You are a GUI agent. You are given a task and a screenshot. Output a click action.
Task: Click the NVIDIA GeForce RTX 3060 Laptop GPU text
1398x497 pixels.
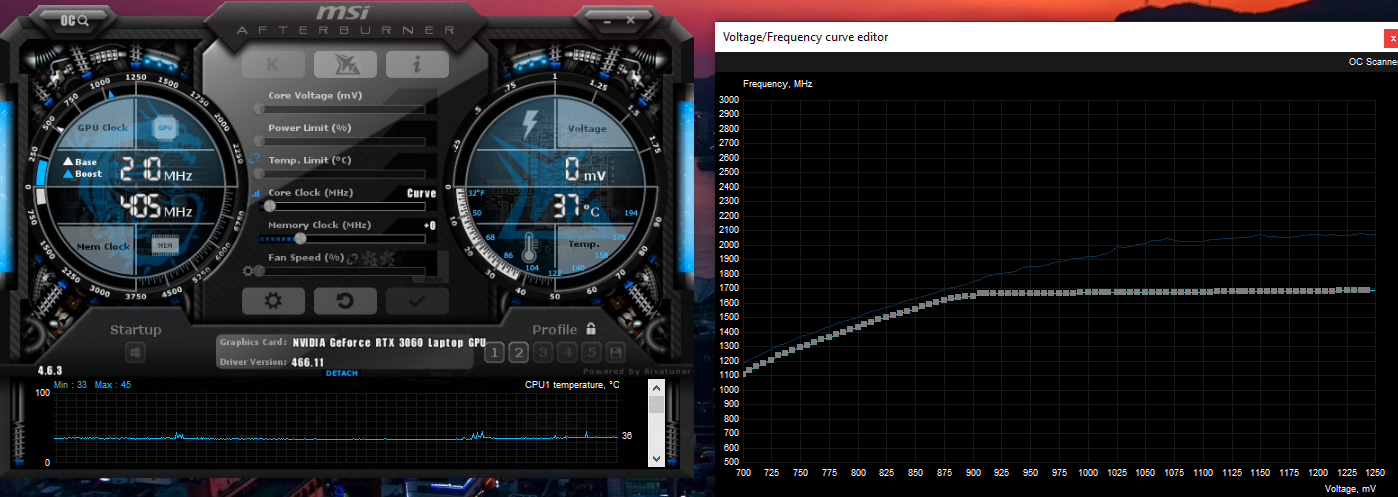[389, 342]
